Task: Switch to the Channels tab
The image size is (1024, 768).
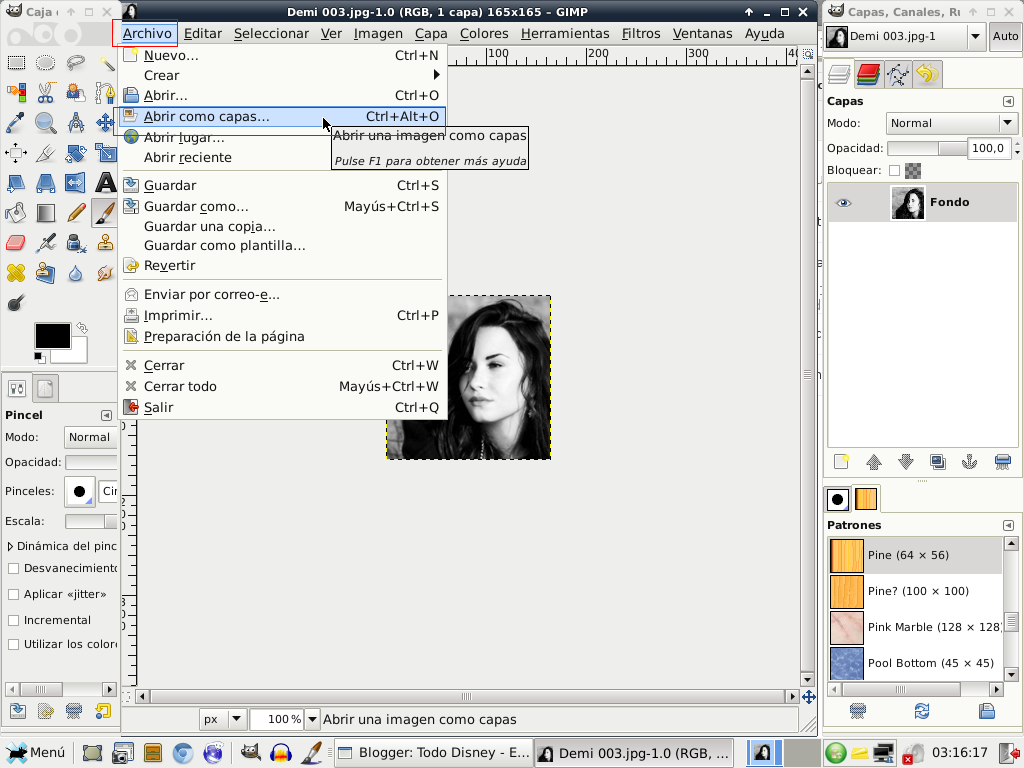Action: point(869,74)
